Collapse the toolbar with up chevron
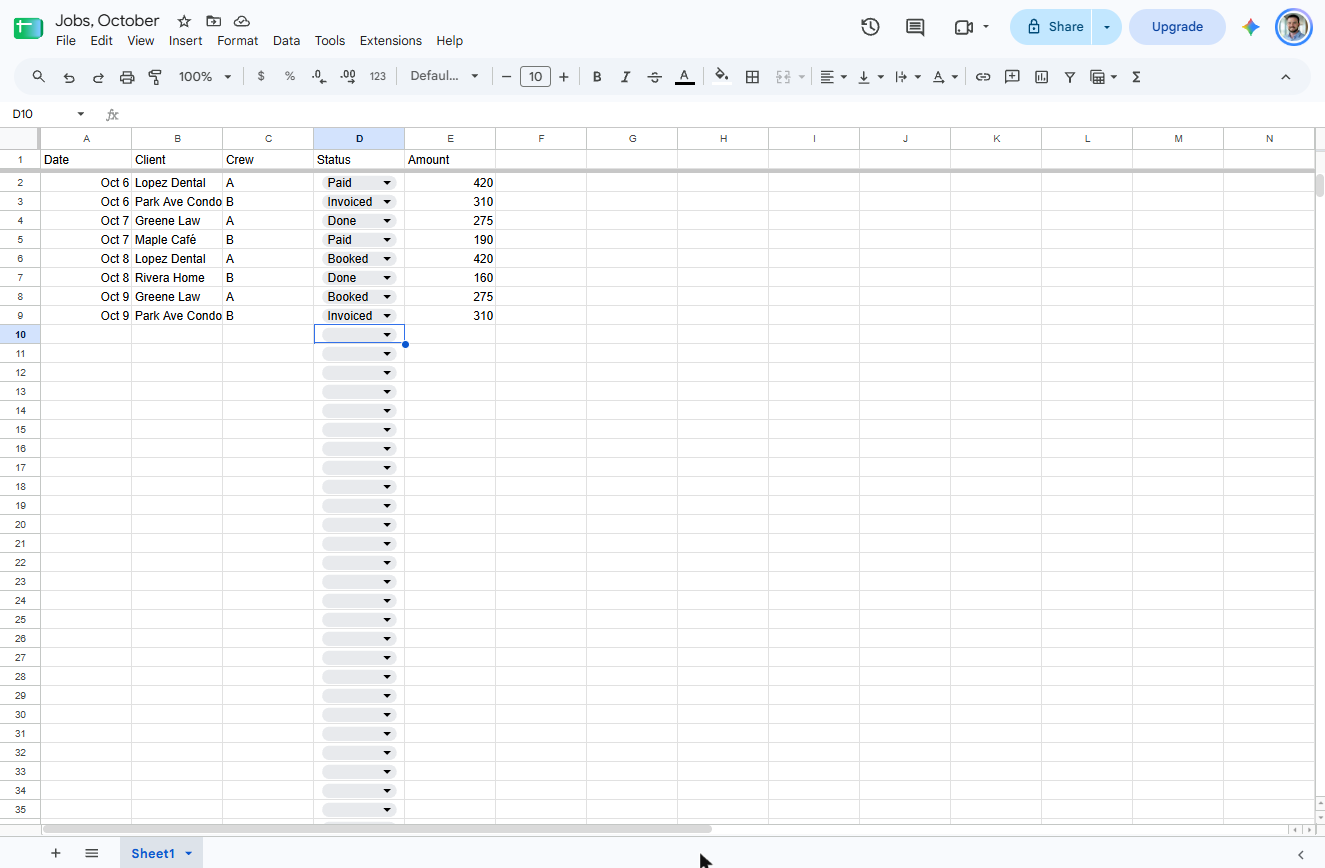The image size is (1325, 868). click(x=1286, y=77)
